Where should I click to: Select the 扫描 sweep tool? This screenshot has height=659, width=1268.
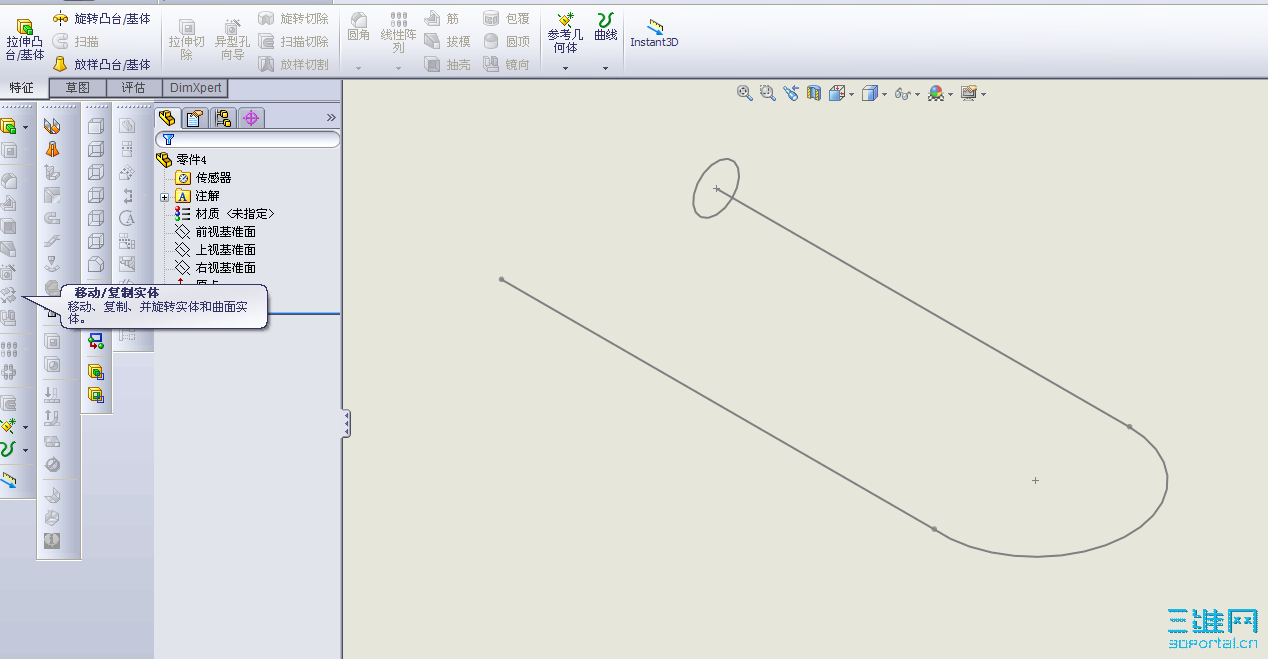click(76, 42)
